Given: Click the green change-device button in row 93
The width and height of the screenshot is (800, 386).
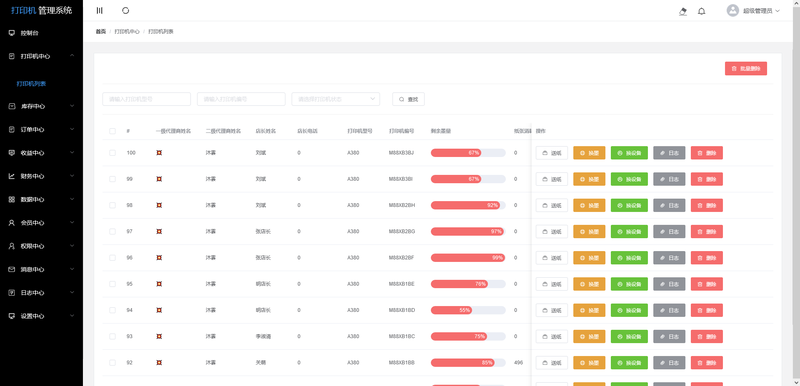Looking at the screenshot, I should [629, 337].
